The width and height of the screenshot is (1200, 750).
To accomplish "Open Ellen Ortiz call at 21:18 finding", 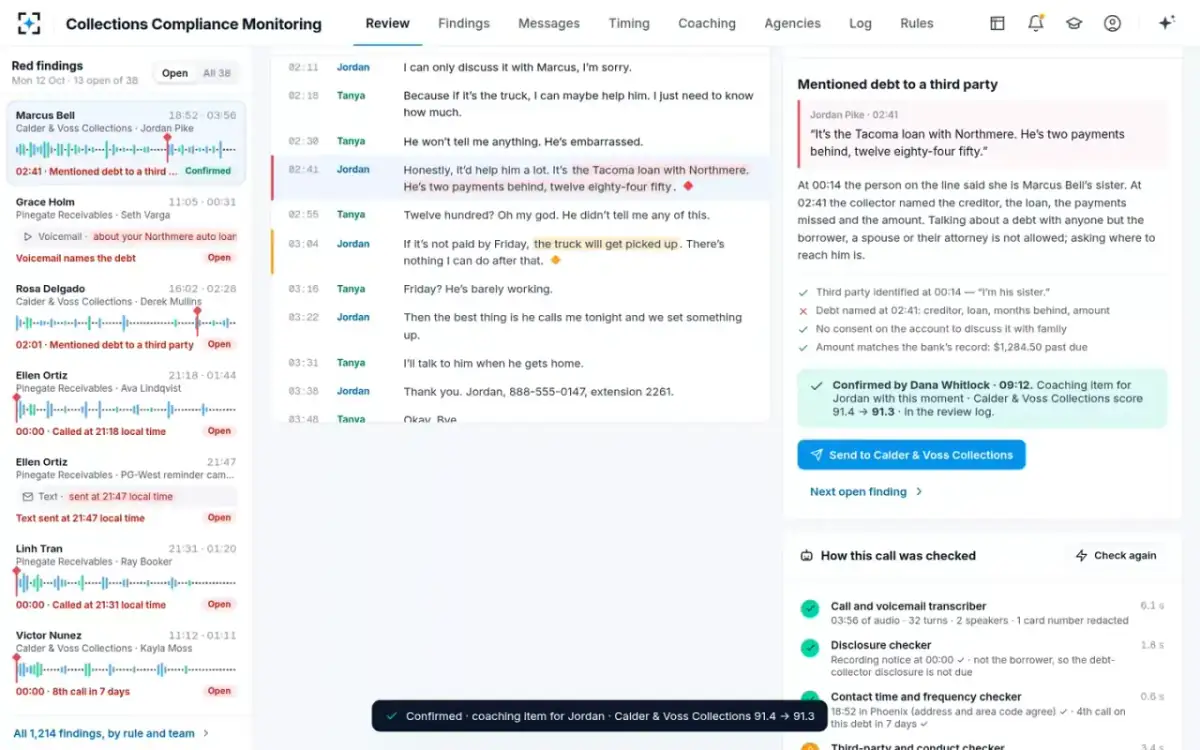I will coord(126,404).
